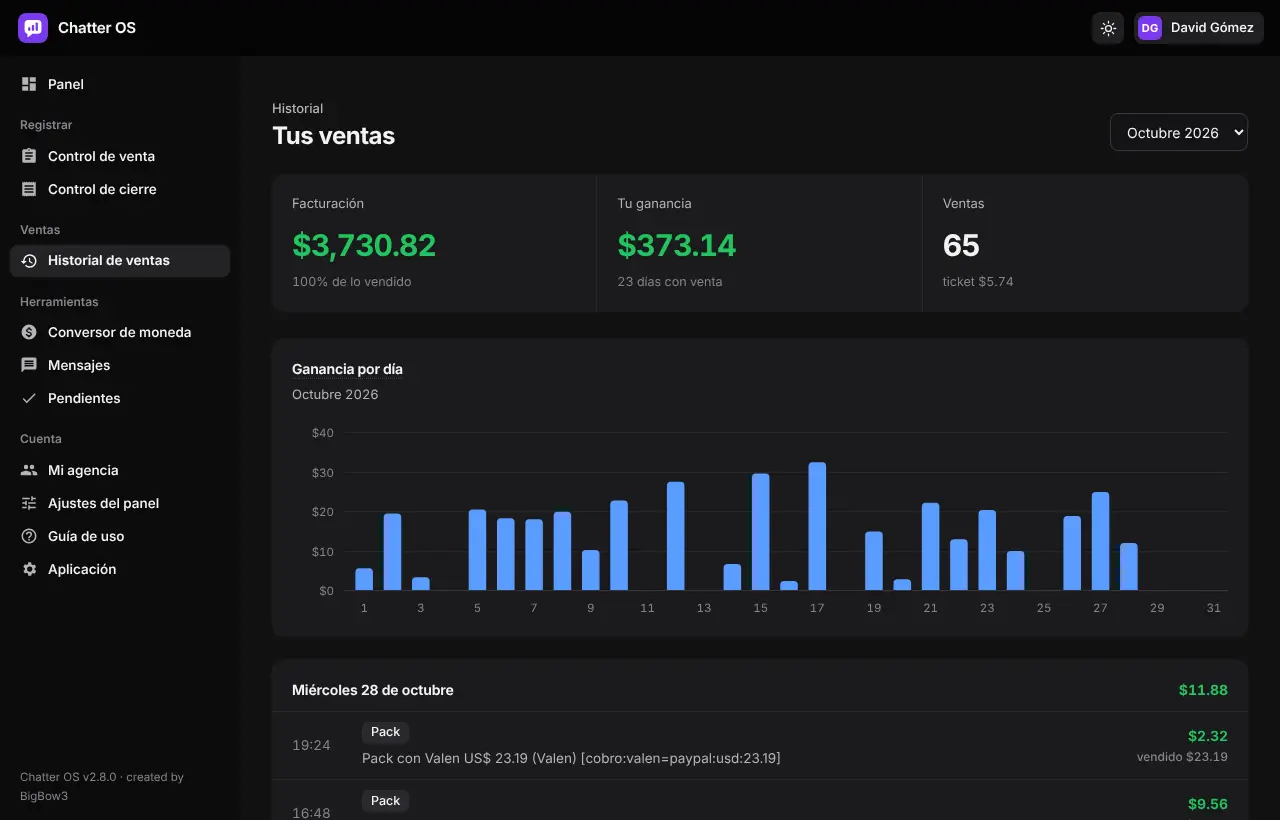Click the Mi agencia people icon

pyautogui.click(x=29, y=470)
